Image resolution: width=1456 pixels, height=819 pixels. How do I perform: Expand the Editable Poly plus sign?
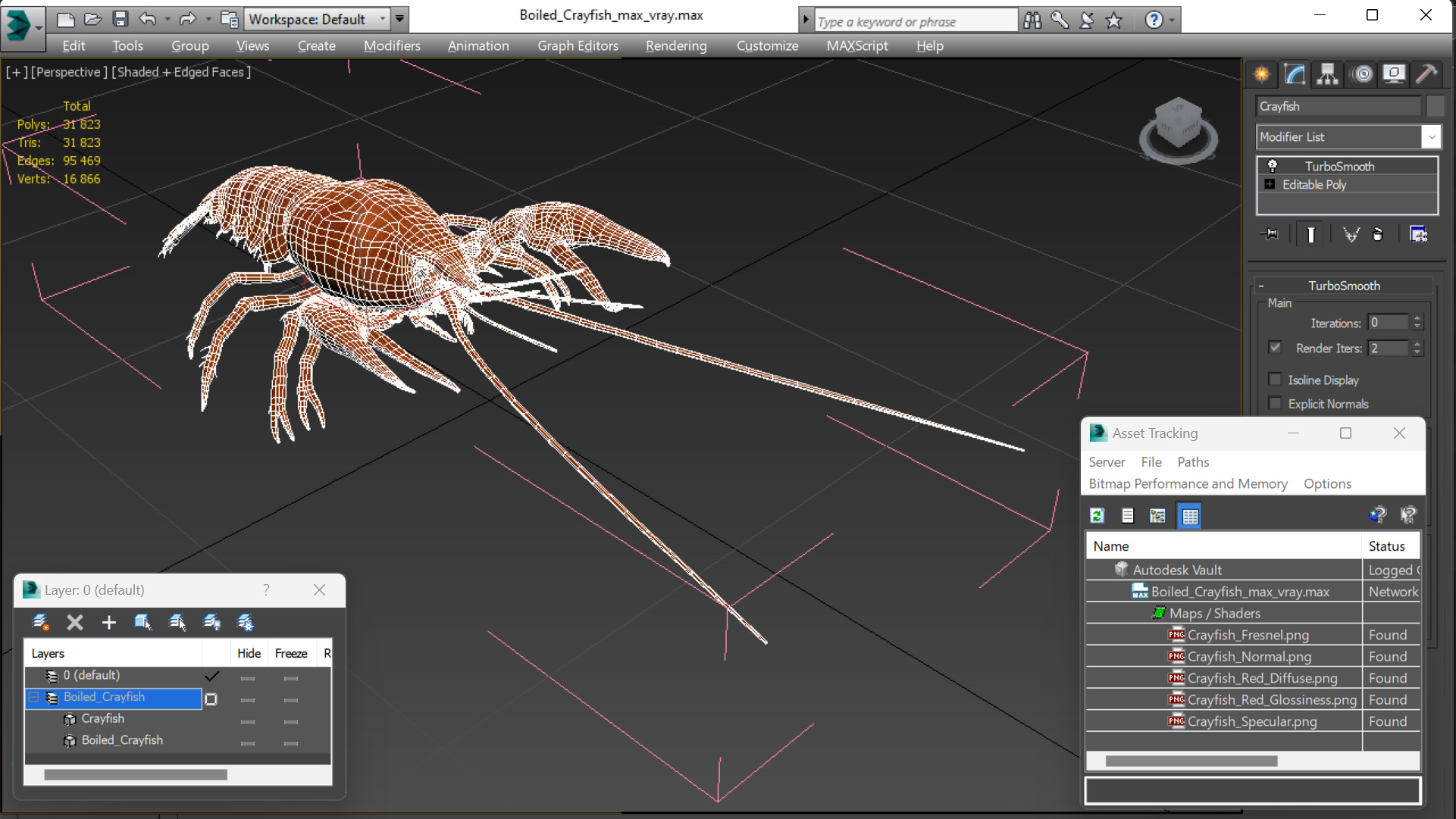[1270, 184]
